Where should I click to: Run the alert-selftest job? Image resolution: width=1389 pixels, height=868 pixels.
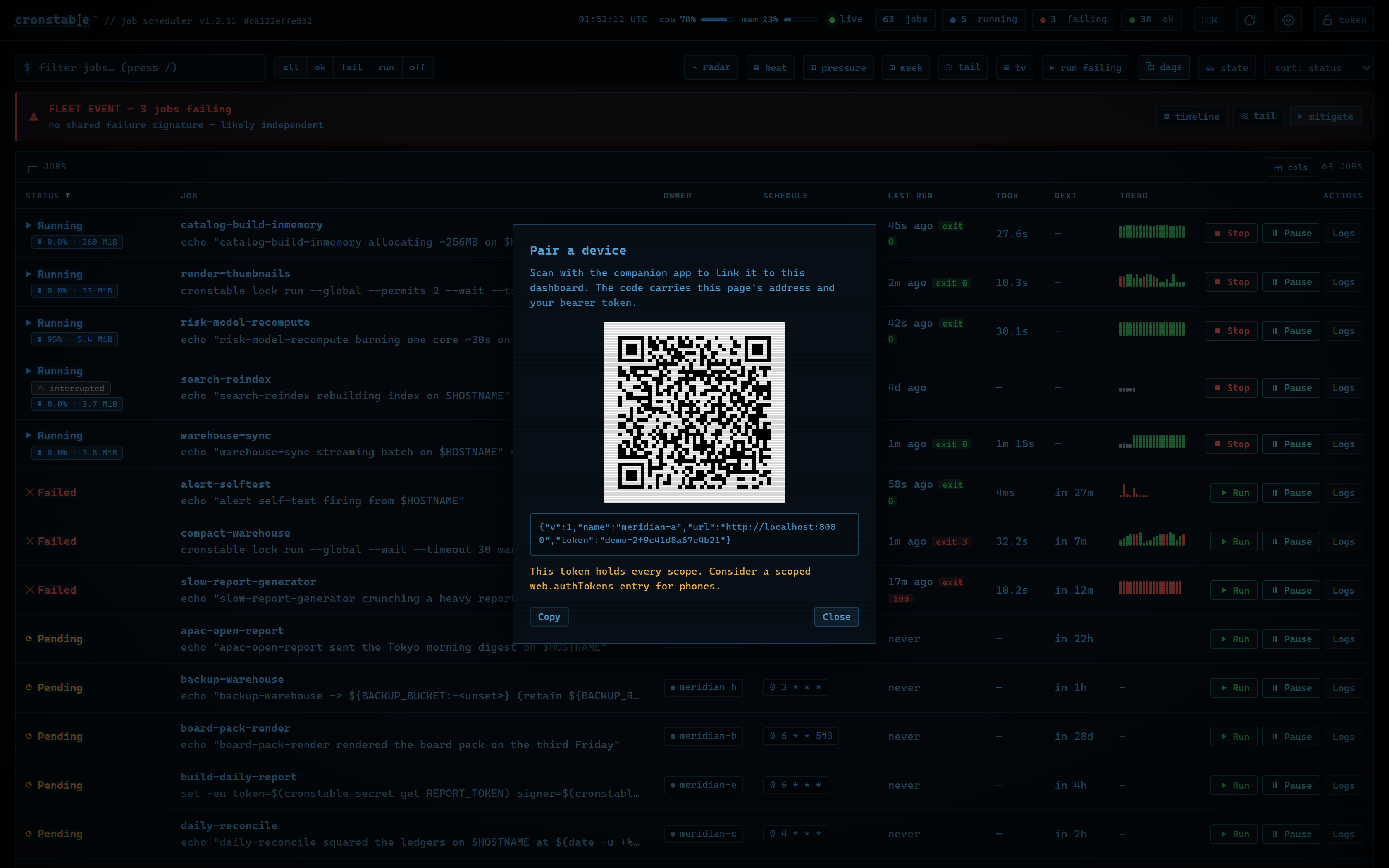pos(1234,493)
